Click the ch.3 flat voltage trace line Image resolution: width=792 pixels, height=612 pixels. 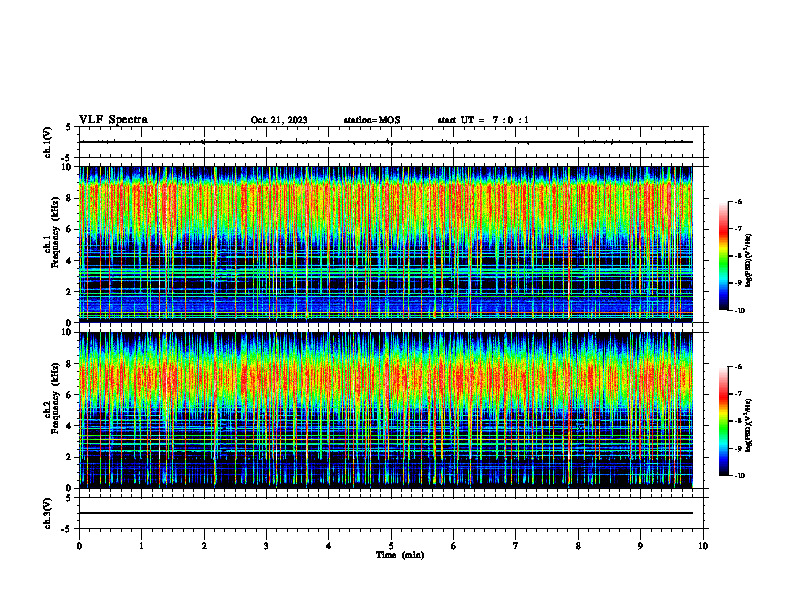point(386,513)
